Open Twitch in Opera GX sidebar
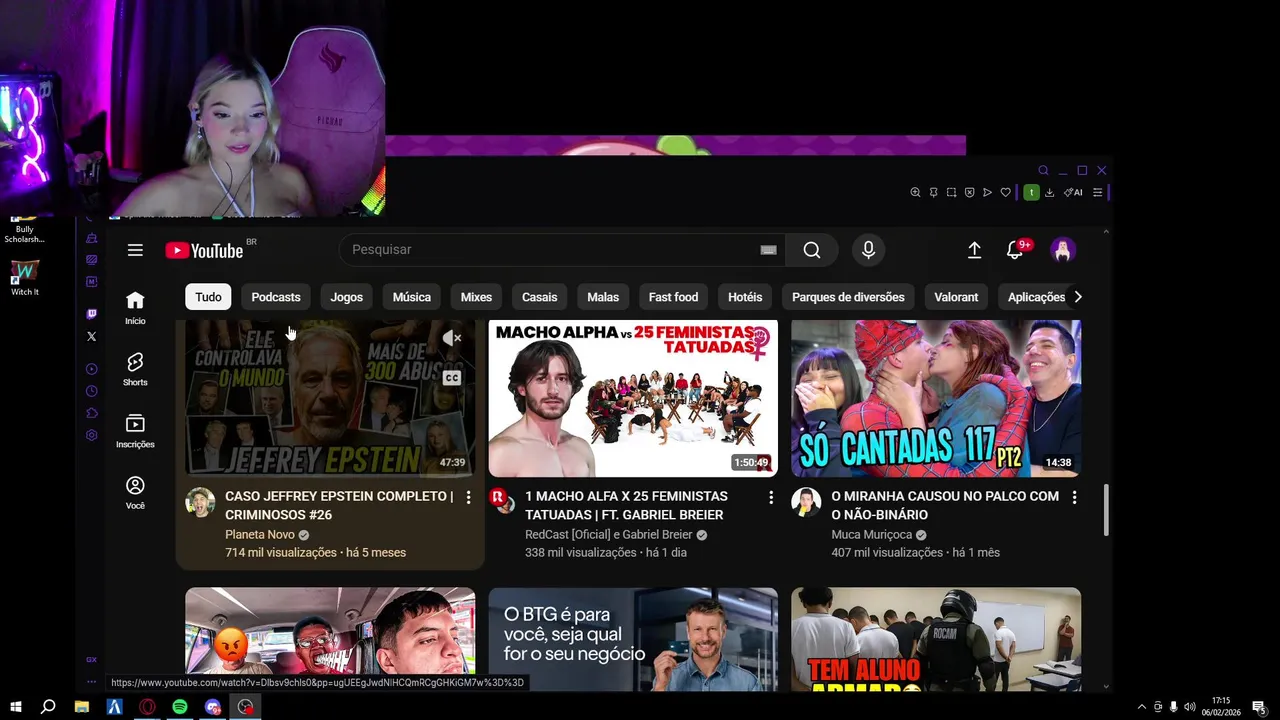Viewport: 1280px width, 720px height. point(91,314)
